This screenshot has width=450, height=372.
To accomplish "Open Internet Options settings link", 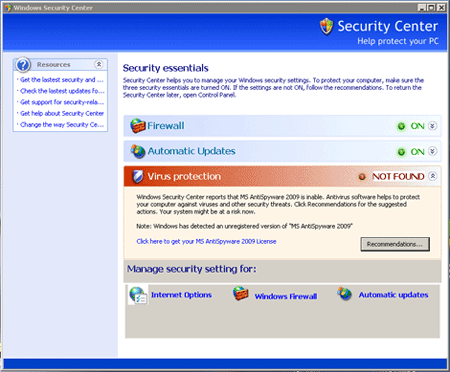I will pyautogui.click(x=181, y=295).
